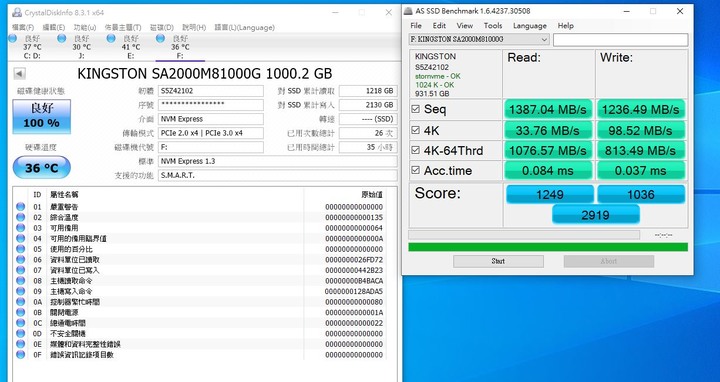
Task: Open the 佈景主題(T) menu in CrystalDiskInfo
Action: [123, 28]
